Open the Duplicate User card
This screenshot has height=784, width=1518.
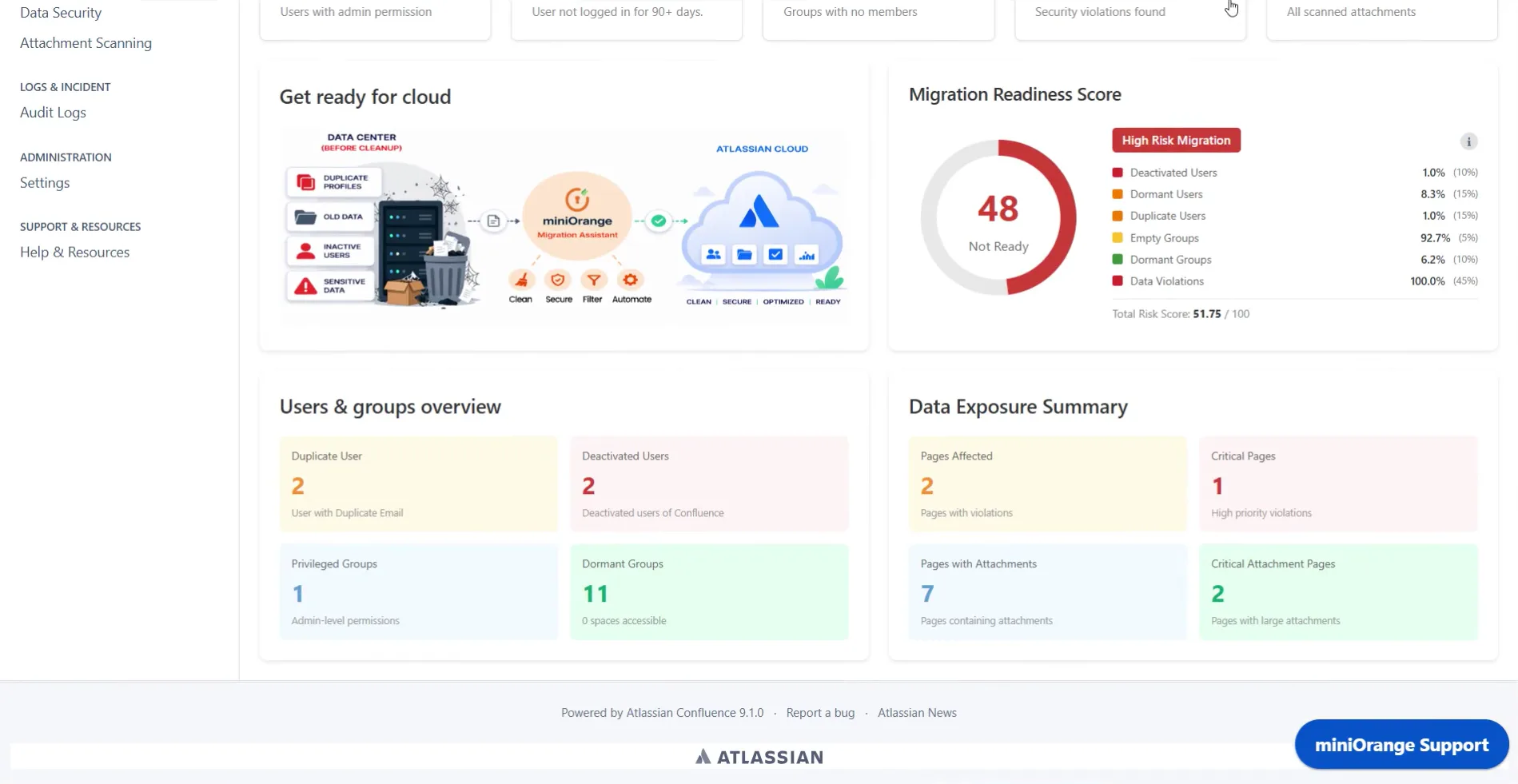point(419,484)
